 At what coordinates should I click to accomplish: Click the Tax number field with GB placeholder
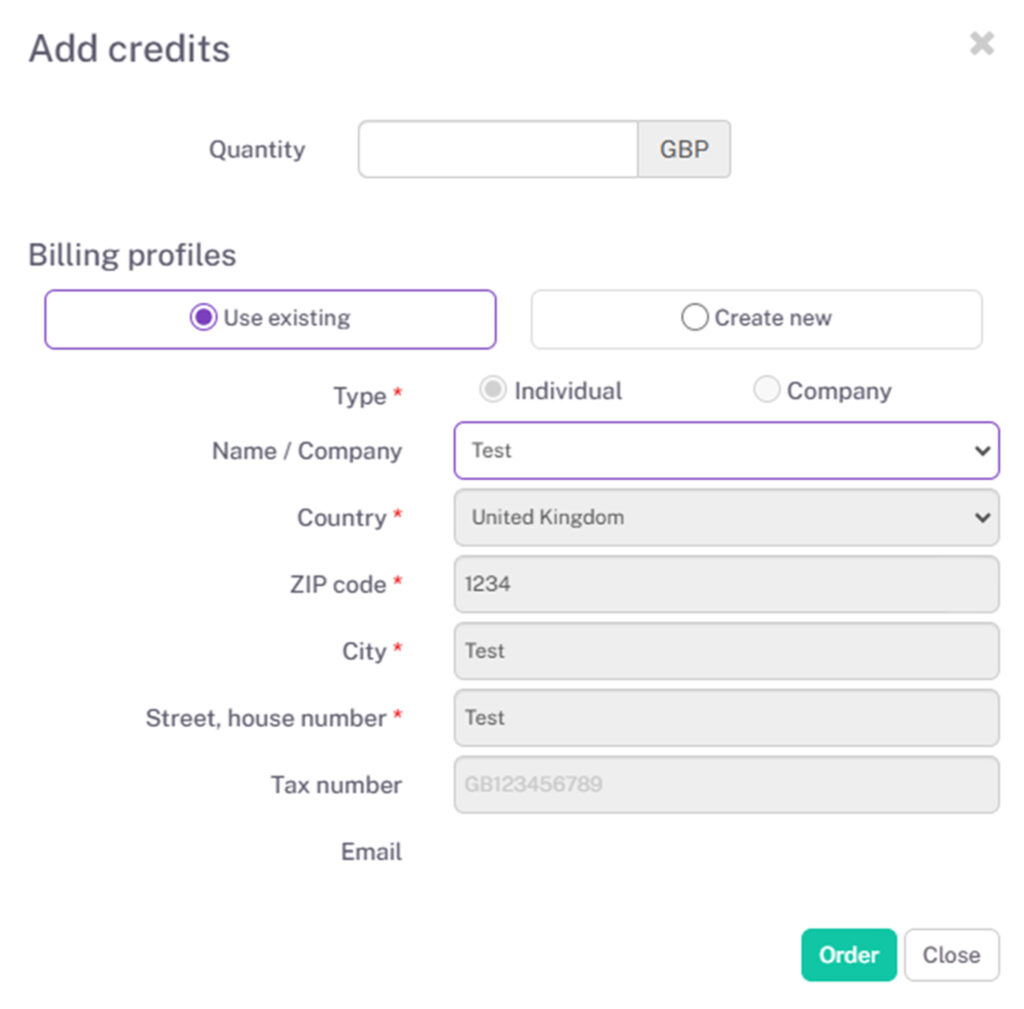[727, 785]
